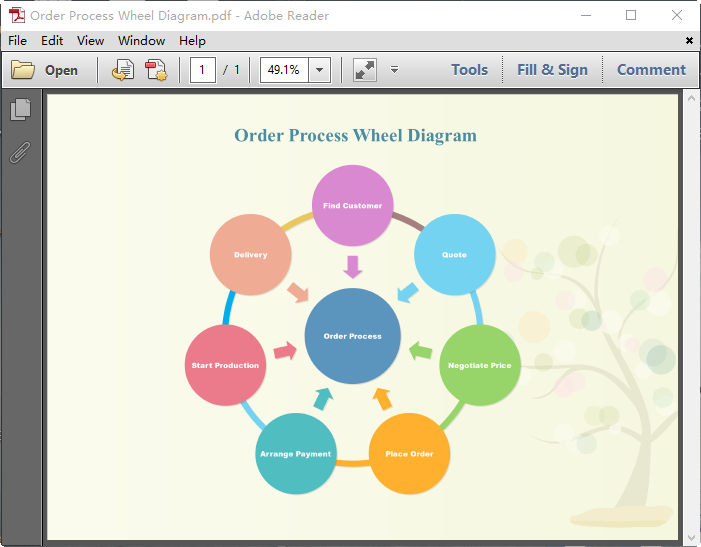Click the convert/export PDF online icon

tap(122, 70)
